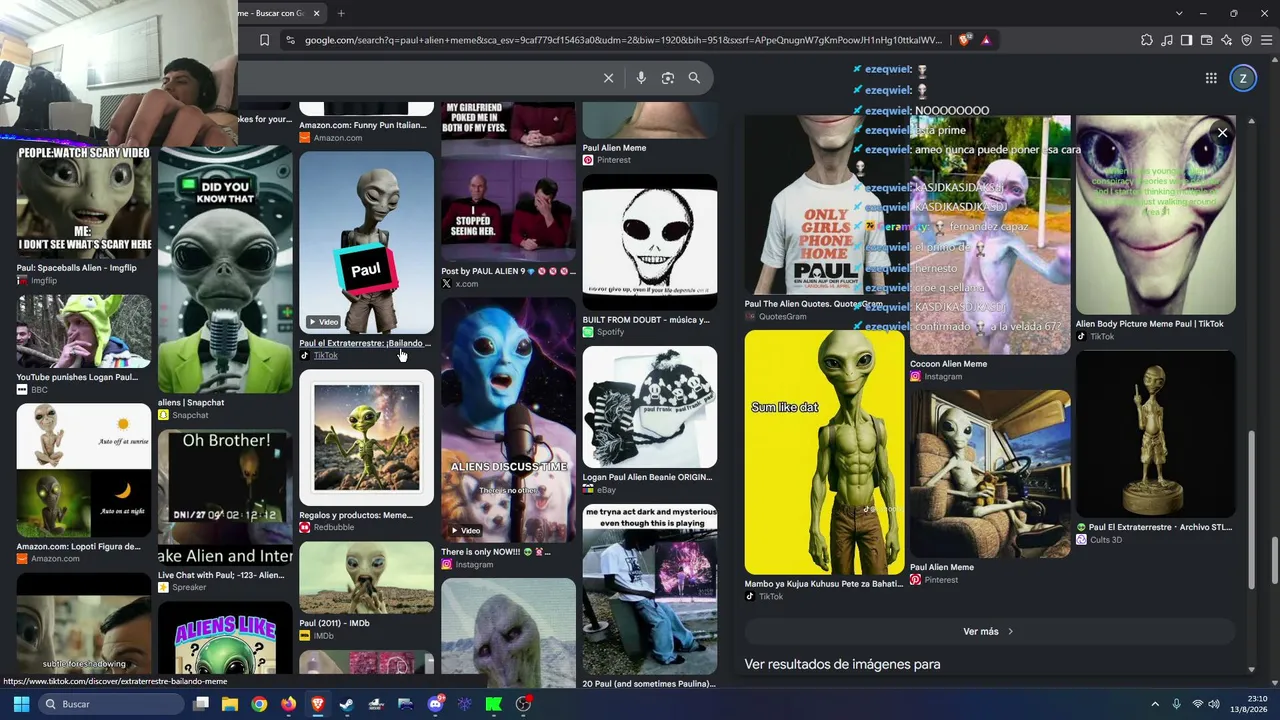Viewport: 1280px width, 720px height.
Task: Open Steam from the taskbar
Action: [347, 704]
